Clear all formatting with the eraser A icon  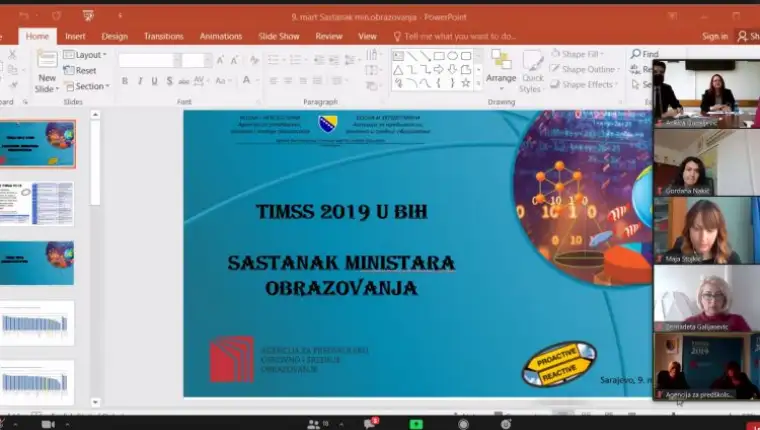coord(254,60)
